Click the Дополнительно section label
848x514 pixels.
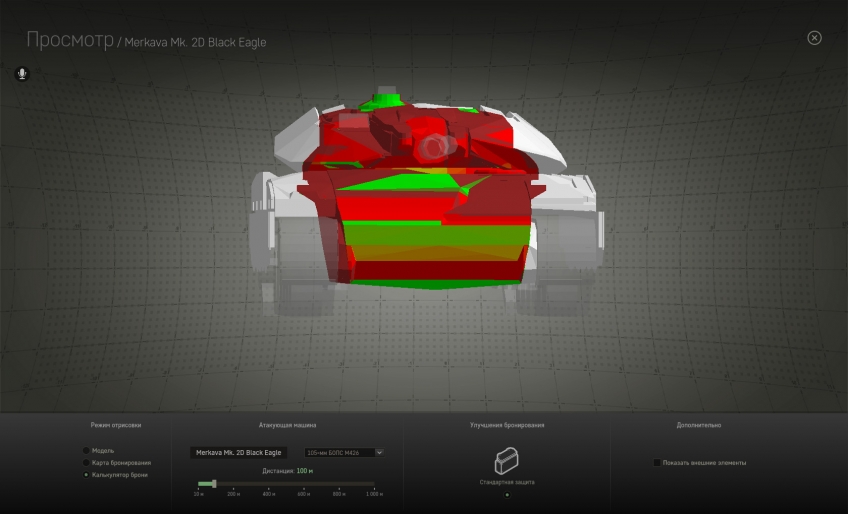click(x=699, y=425)
